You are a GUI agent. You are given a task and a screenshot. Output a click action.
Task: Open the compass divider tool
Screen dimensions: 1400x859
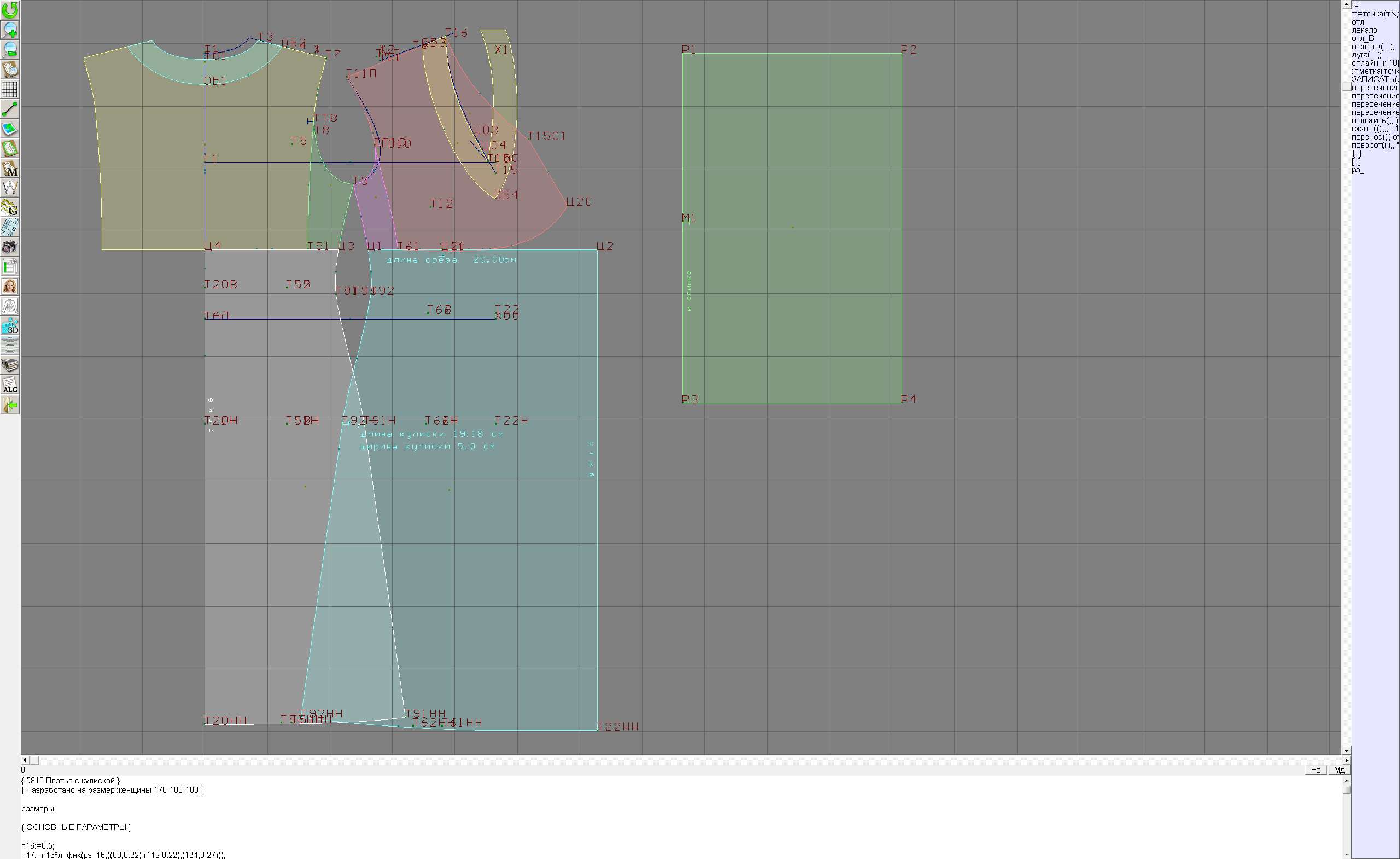(x=10, y=188)
